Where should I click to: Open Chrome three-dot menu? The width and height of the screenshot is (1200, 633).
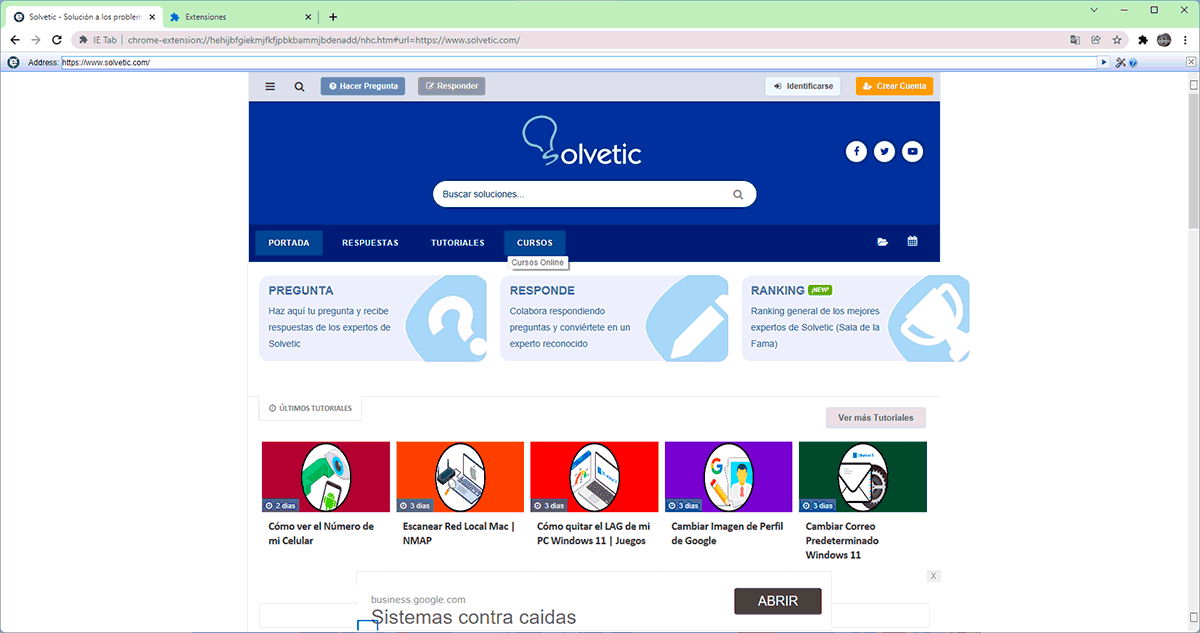(x=1185, y=40)
